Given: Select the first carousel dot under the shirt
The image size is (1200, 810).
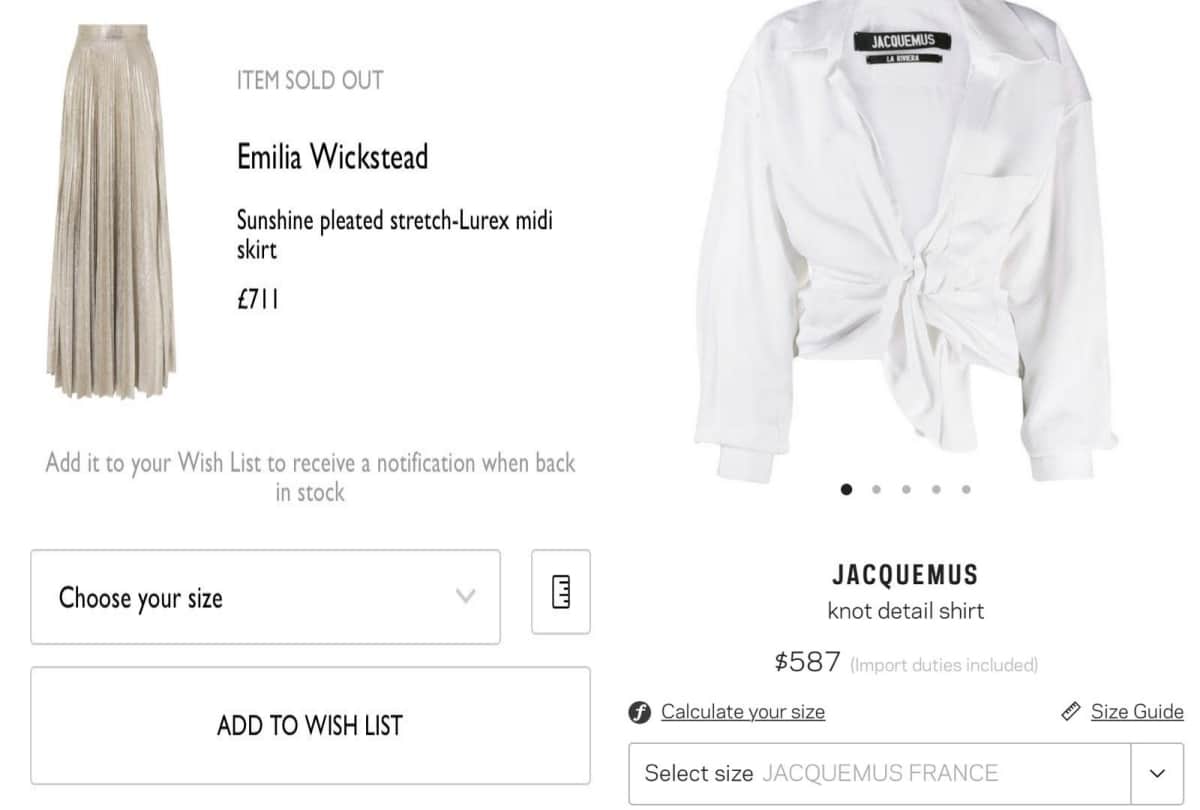Looking at the screenshot, I should pos(846,490).
